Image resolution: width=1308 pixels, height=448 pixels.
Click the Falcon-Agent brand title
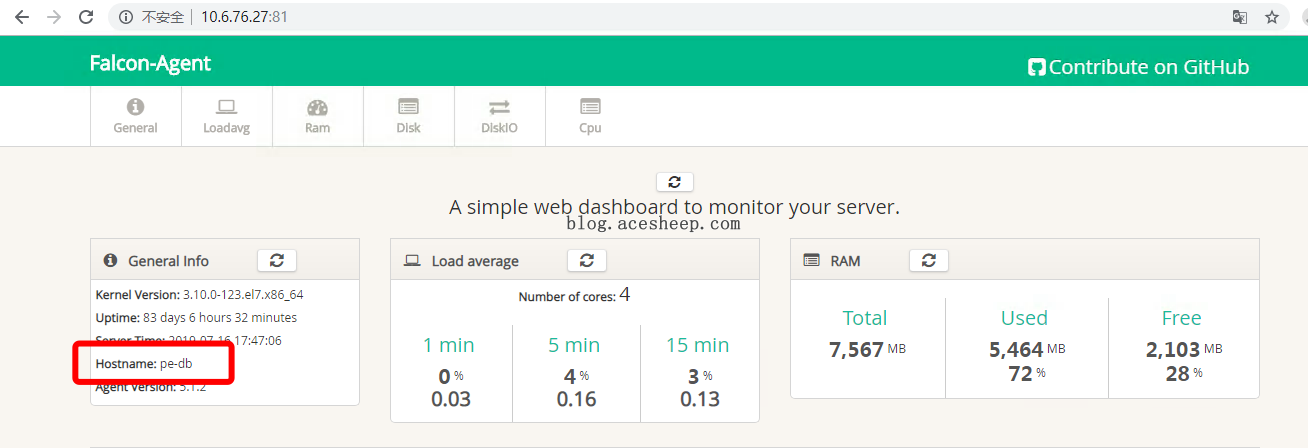150,63
